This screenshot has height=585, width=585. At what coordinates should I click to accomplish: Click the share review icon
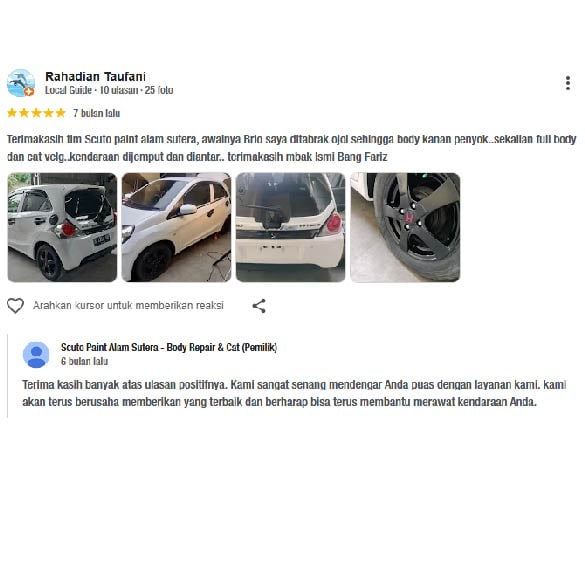(259, 306)
